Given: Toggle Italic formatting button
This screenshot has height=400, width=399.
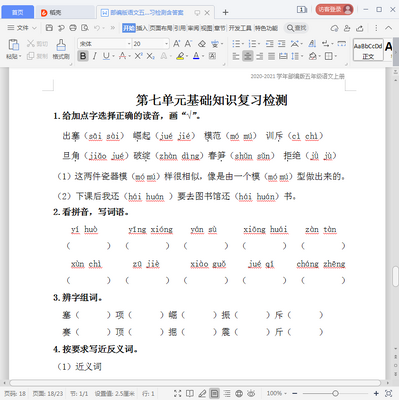Looking at the screenshot, I should [95, 56].
